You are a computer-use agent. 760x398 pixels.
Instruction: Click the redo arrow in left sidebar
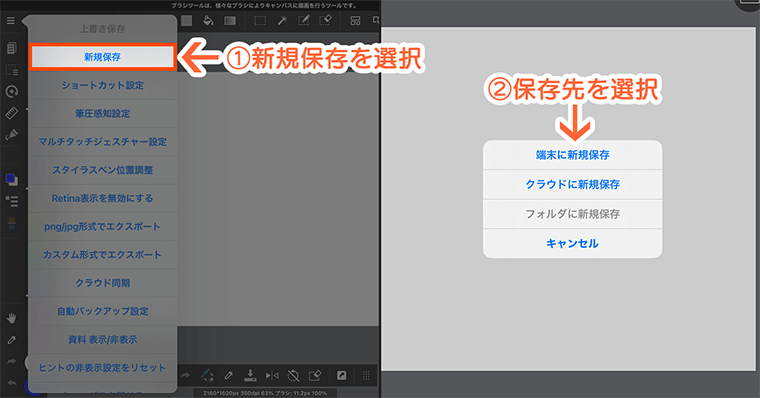pyautogui.click(x=12, y=362)
